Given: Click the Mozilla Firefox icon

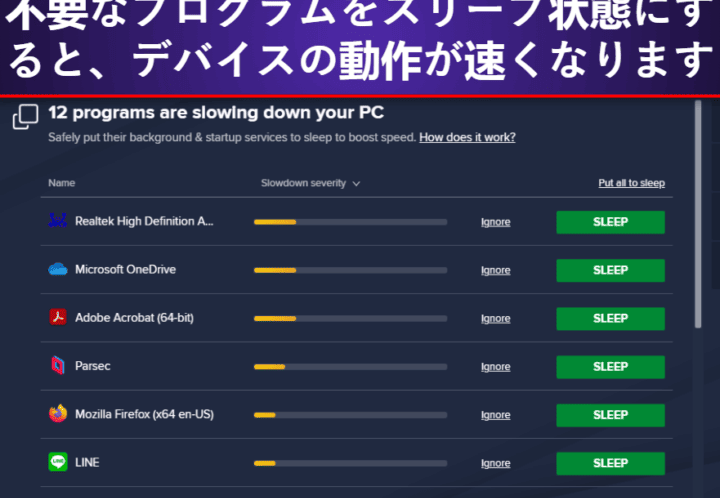Looking at the screenshot, I should point(58,414).
